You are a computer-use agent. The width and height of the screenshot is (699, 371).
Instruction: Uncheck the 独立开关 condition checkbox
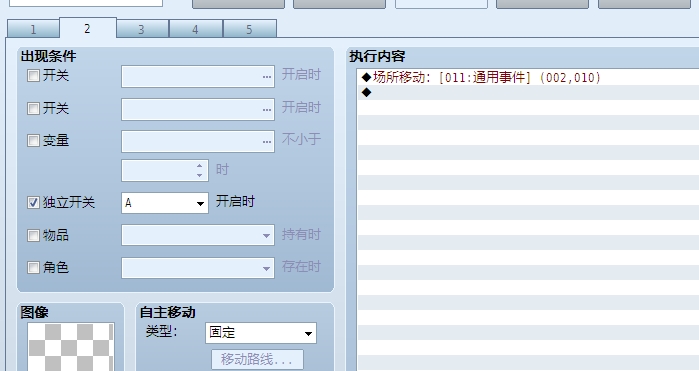(x=33, y=203)
